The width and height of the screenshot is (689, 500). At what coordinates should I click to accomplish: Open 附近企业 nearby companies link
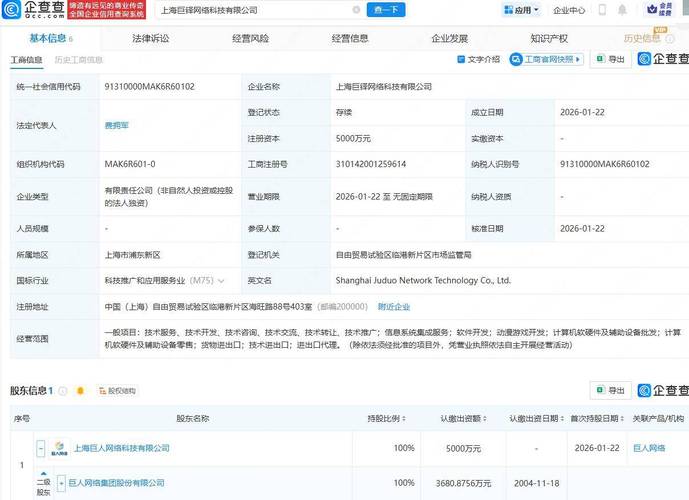point(393,306)
